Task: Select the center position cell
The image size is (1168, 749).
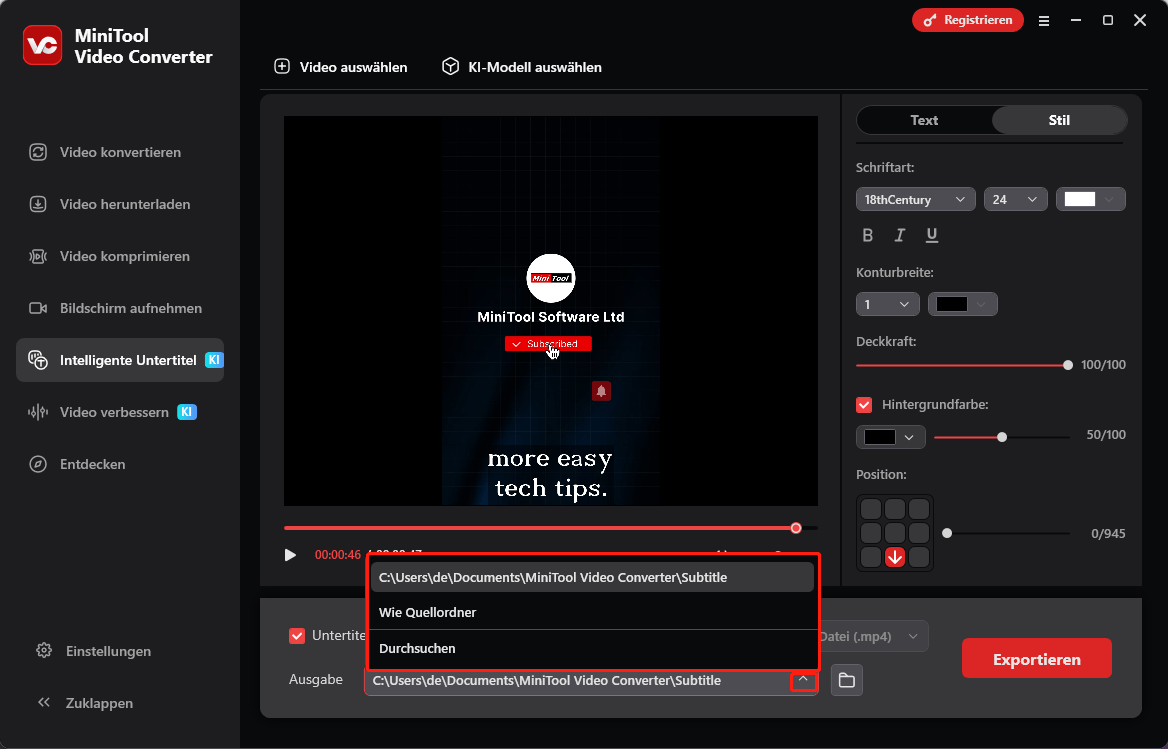Action: (895, 533)
